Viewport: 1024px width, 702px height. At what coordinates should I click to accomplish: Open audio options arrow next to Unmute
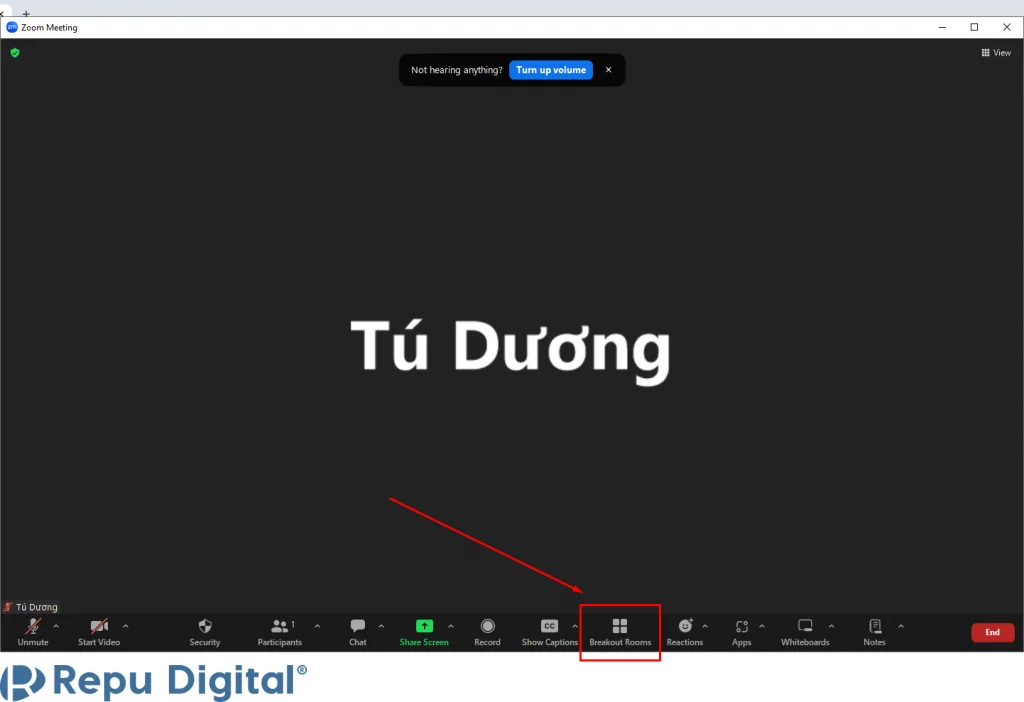click(x=56, y=626)
